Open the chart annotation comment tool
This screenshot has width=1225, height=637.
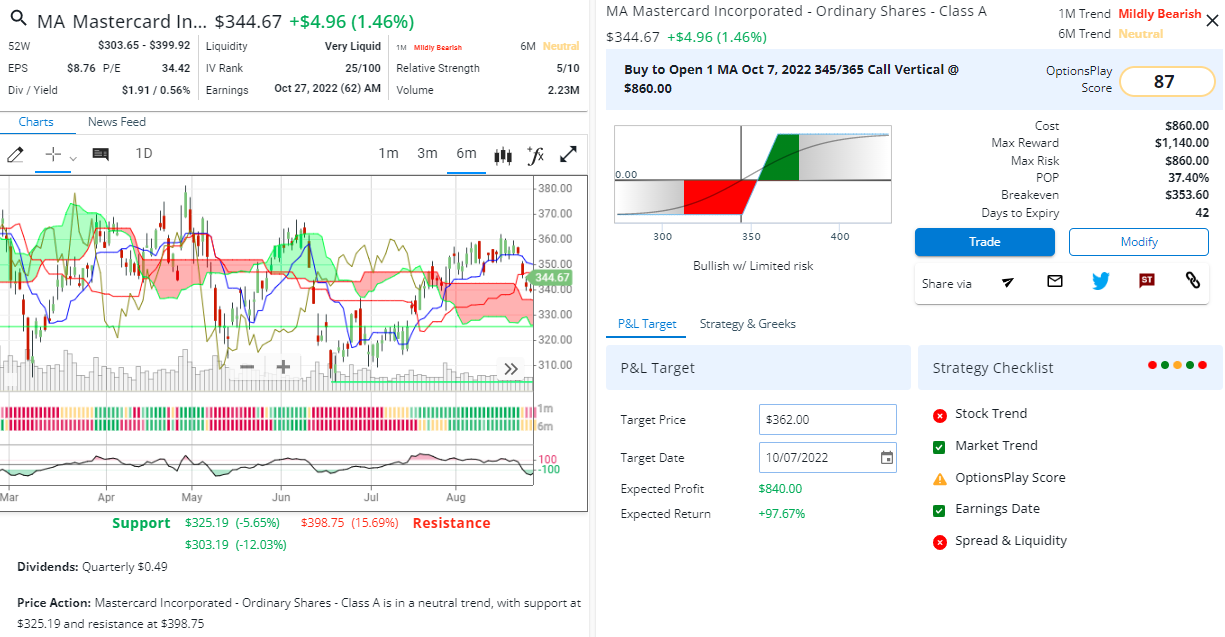(x=100, y=154)
